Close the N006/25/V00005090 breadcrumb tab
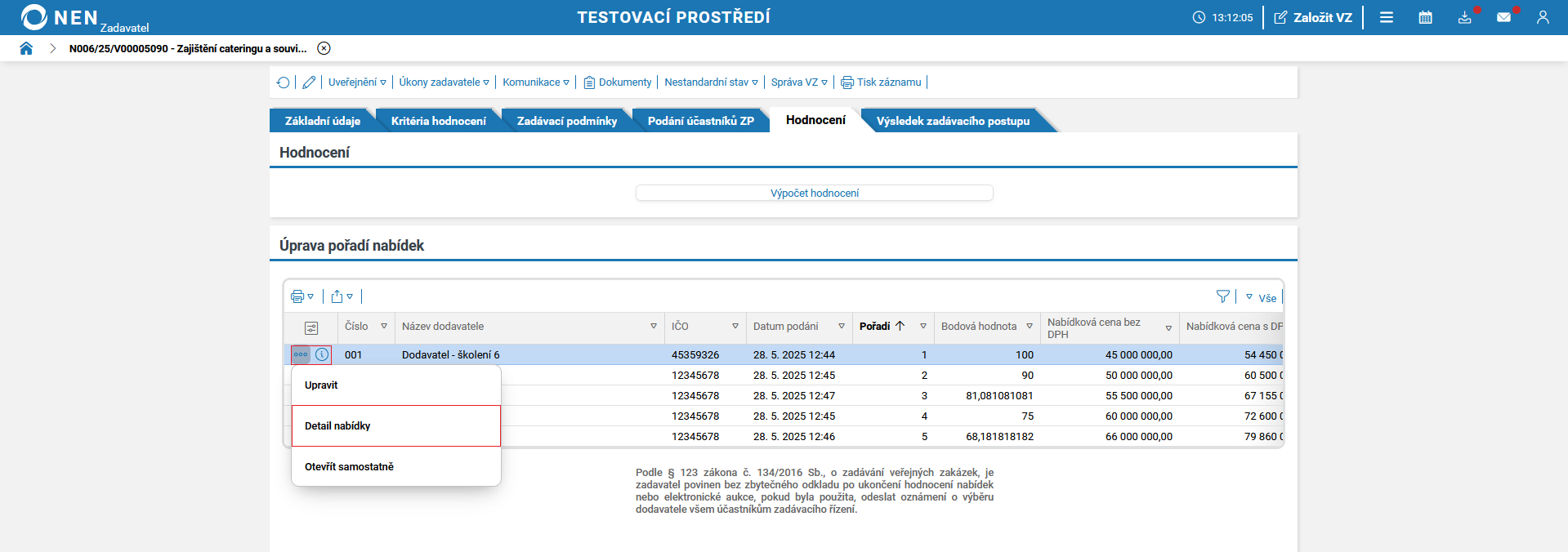 point(324,48)
